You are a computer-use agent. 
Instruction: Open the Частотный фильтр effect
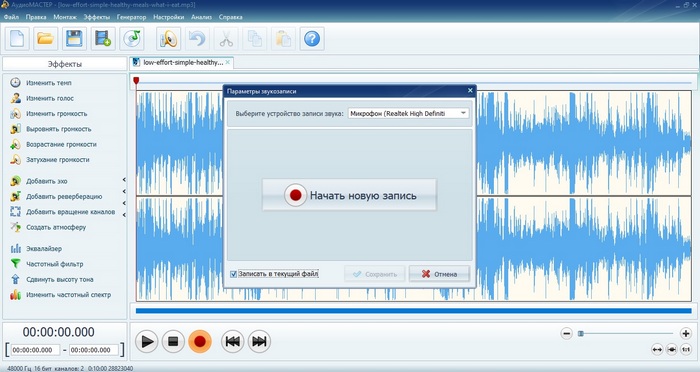(x=47, y=264)
